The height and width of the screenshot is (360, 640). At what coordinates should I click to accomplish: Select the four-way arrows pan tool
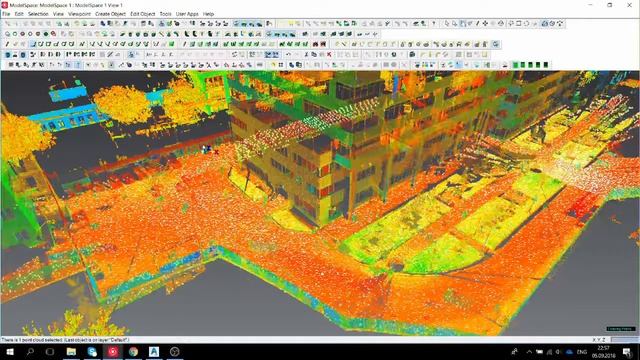485,24
